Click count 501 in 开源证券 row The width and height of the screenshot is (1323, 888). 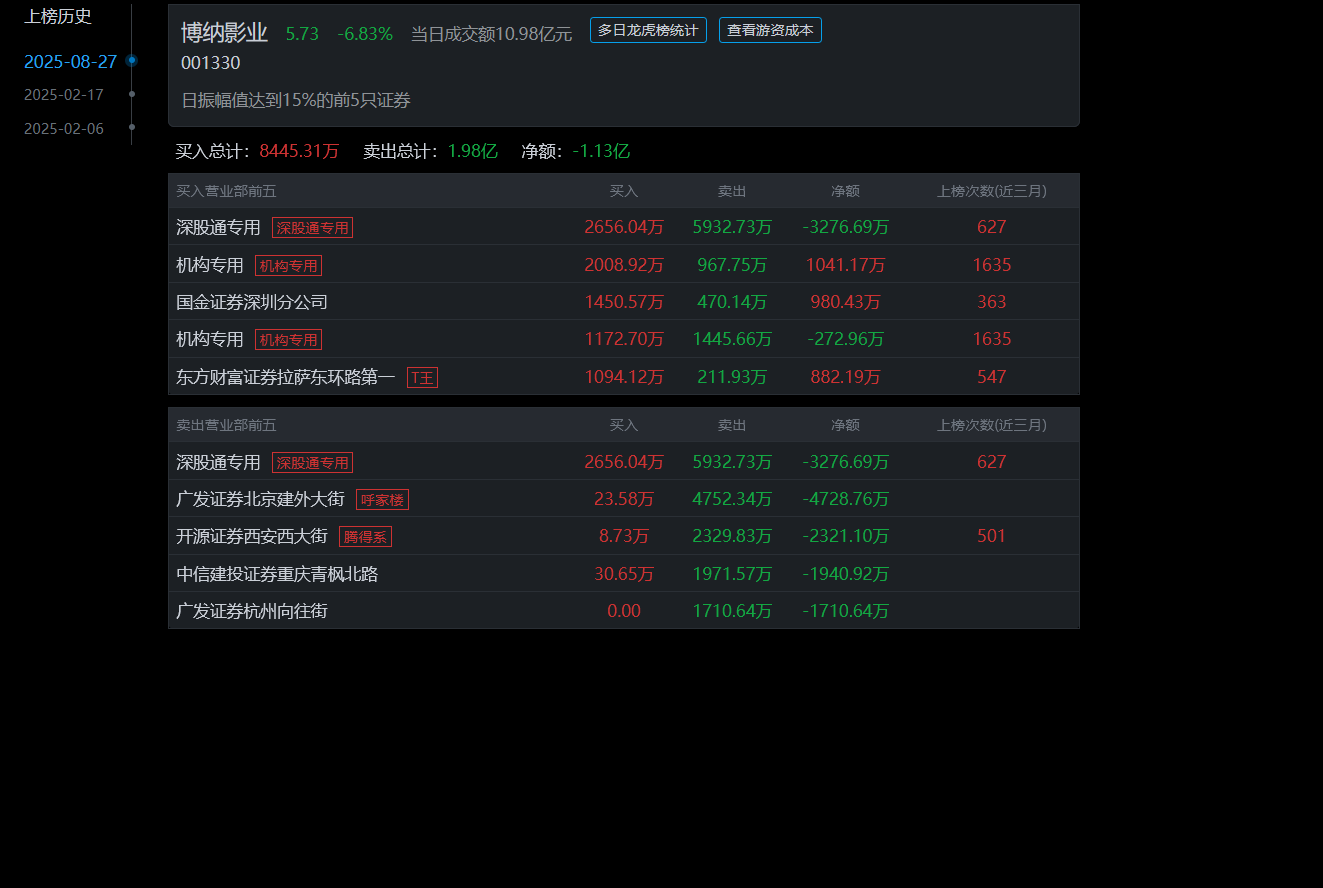[x=992, y=536]
